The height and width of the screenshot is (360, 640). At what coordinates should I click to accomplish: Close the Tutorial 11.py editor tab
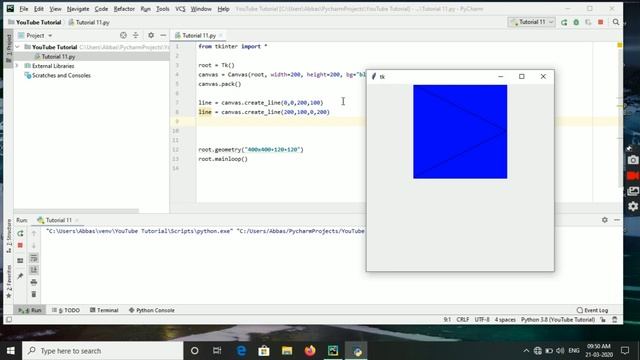click(x=221, y=36)
